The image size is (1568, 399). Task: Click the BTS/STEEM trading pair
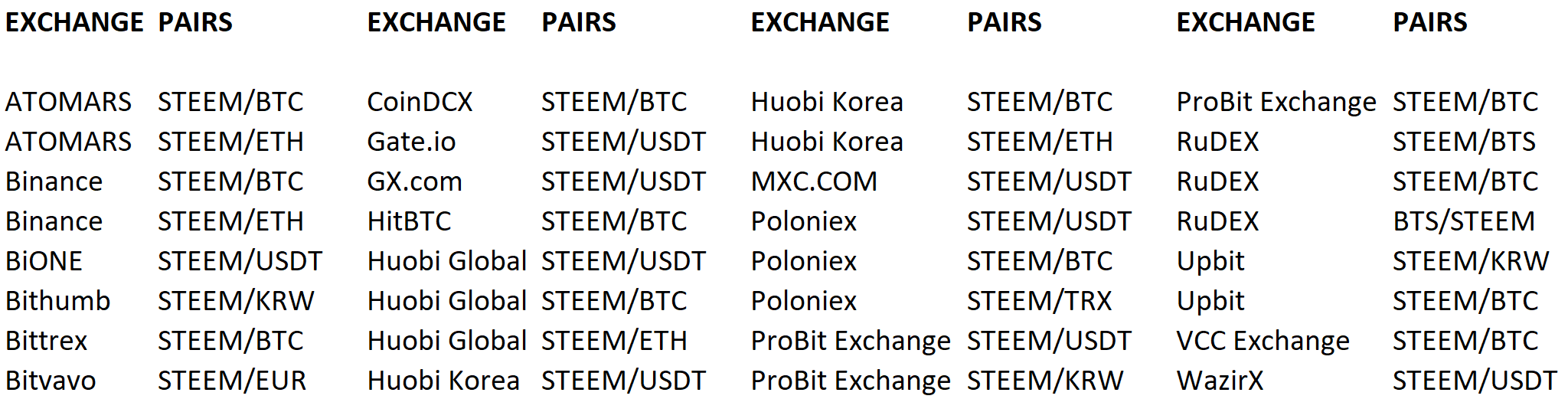click(x=1464, y=221)
